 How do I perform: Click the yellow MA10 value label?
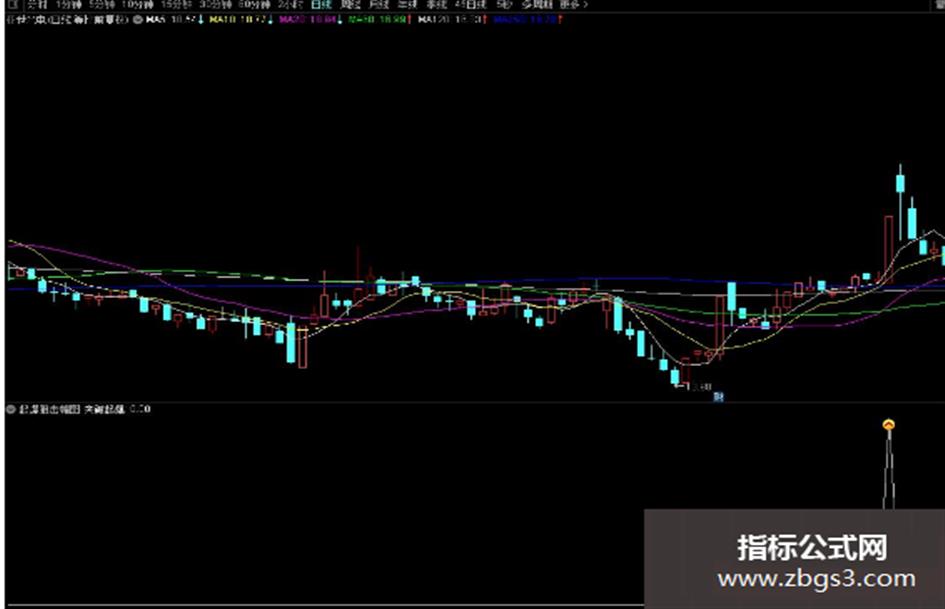pyautogui.click(x=240, y=19)
